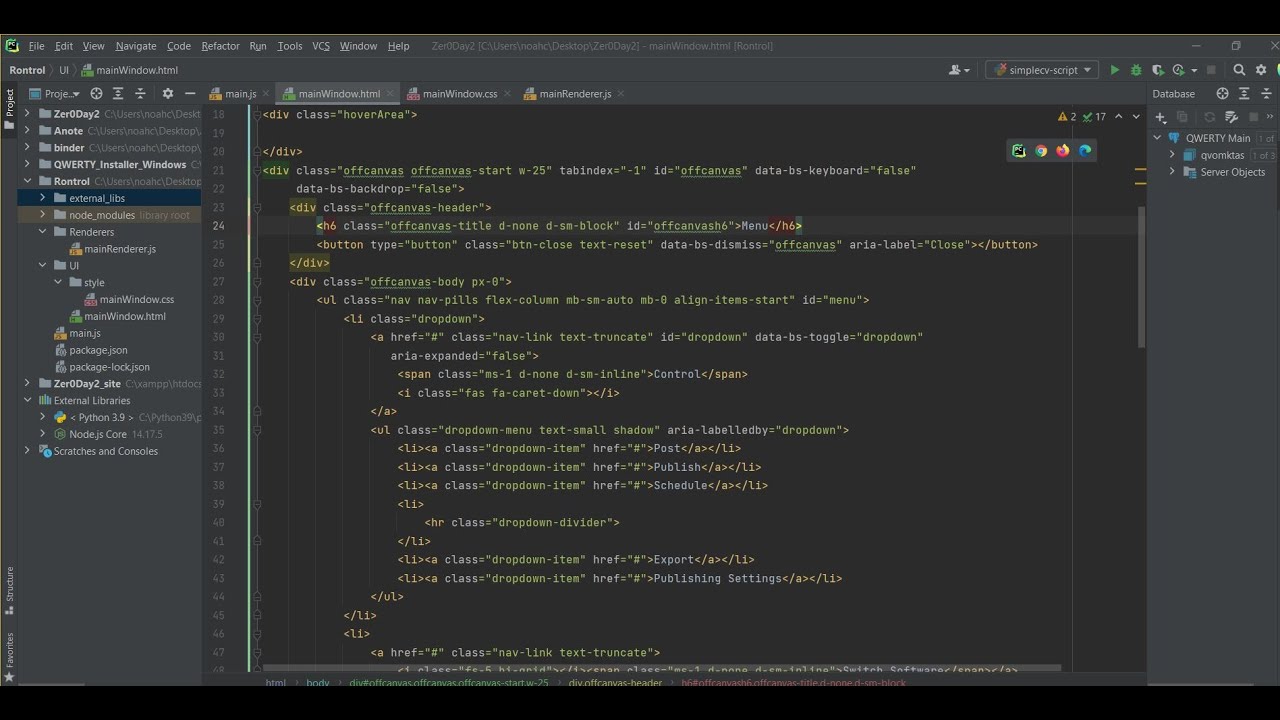Image resolution: width=1280 pixels, height=720 pixels.
Task: Open page in Edge browser
Action: [1085, 151]
